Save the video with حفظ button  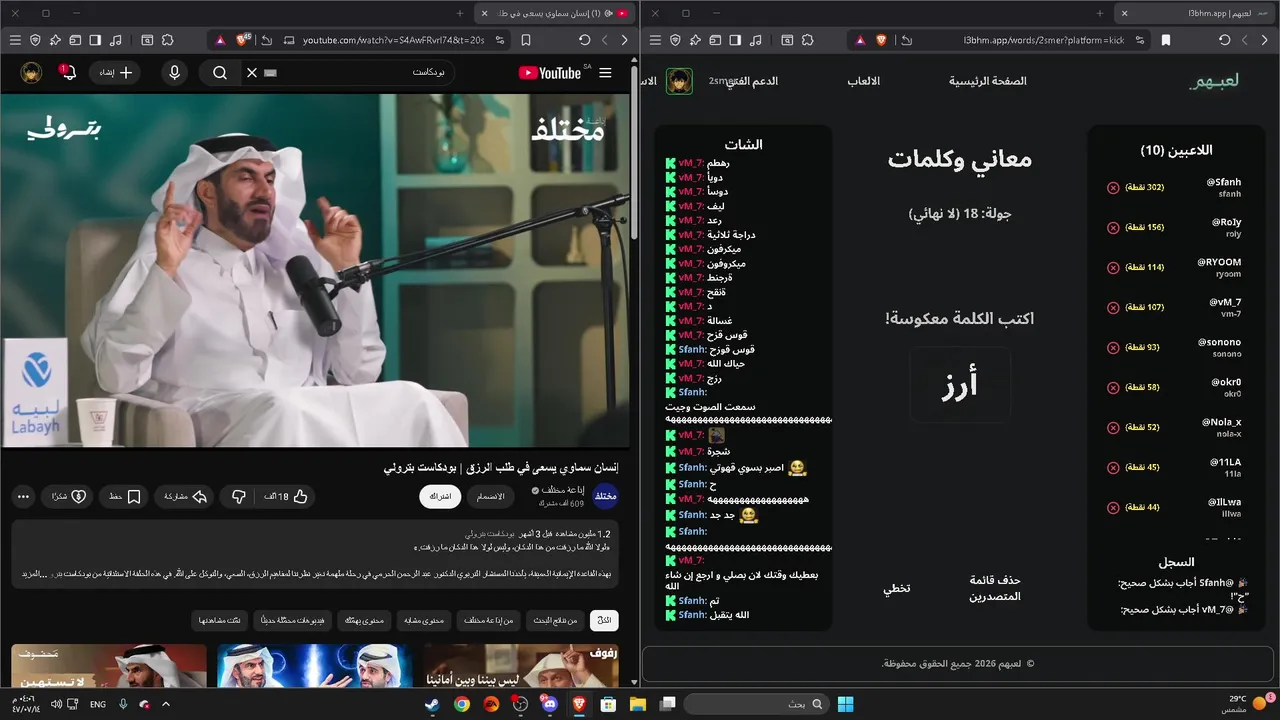pos(124,496)
